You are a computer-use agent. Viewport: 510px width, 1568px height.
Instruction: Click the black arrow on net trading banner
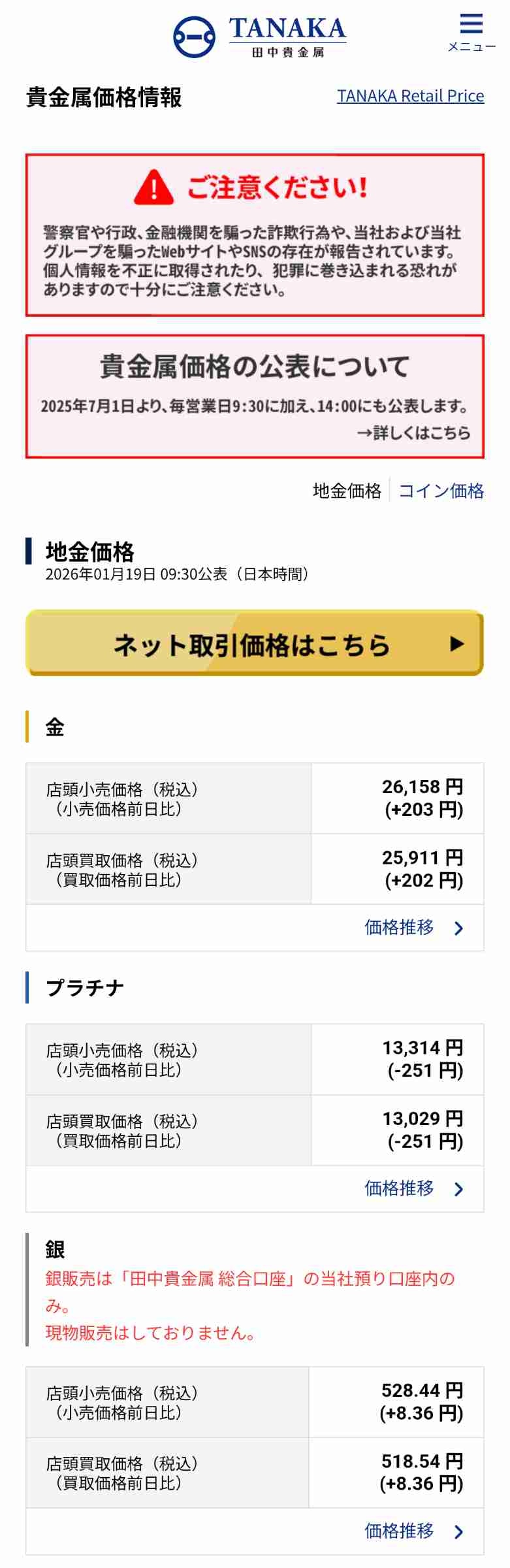tap(457, 644)
